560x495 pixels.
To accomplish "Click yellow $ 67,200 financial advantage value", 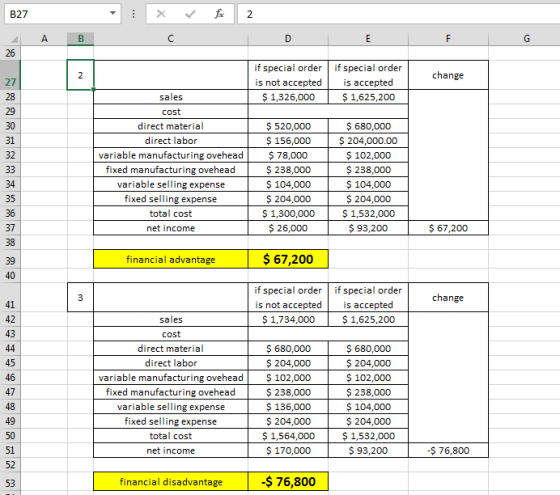I will (x=288, y=259).
